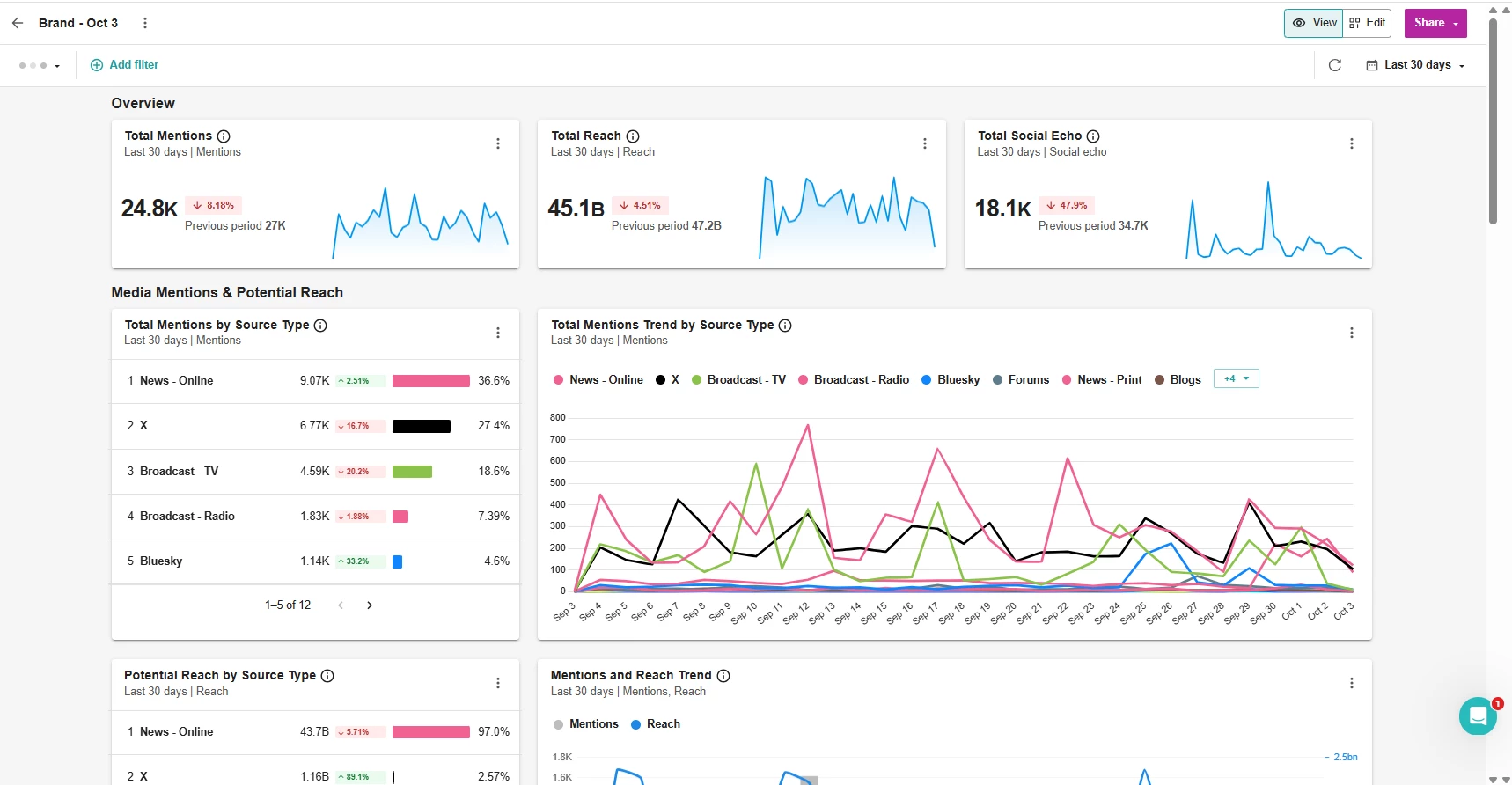
Task: Expand the +4 more legend items dropdown
Action: click(1237, 378)
